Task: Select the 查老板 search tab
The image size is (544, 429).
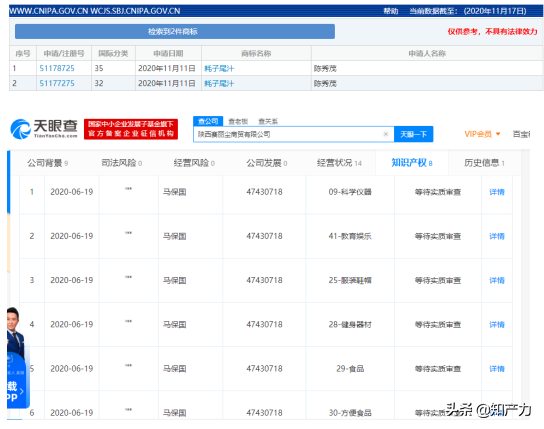Action: 238,121
